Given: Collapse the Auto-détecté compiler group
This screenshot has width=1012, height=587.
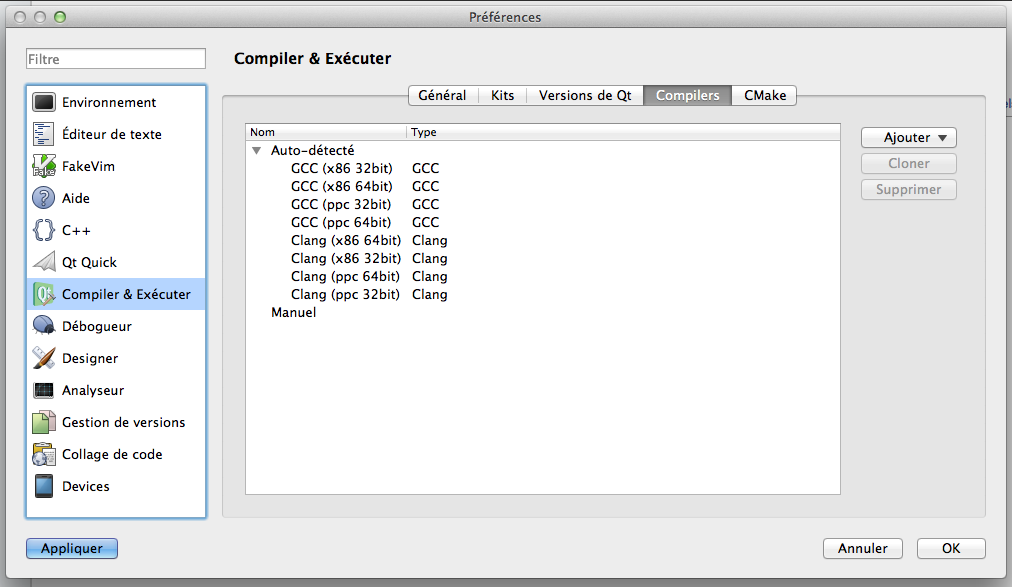Looking at the screenshot, I should tap(257, 150).
